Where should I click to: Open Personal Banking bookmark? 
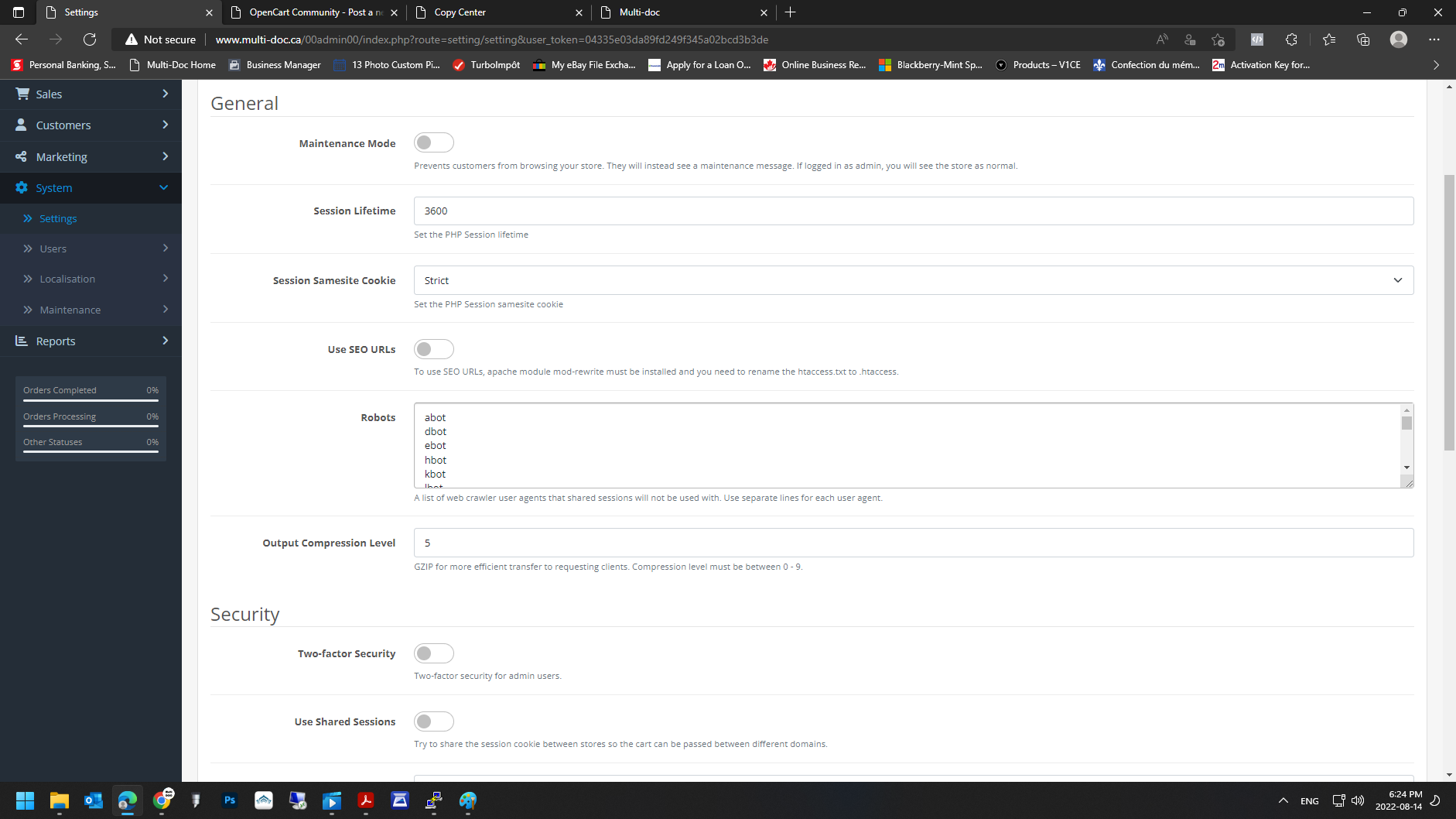[63, 65]
